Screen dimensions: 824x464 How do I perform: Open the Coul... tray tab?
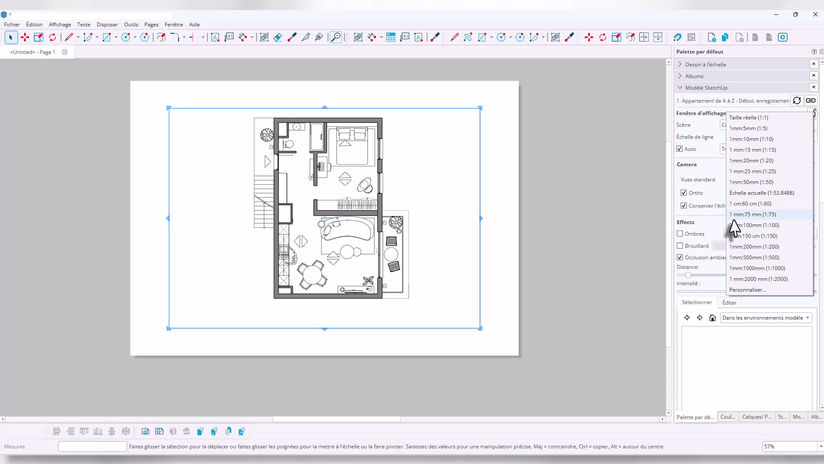coord(728,417)
